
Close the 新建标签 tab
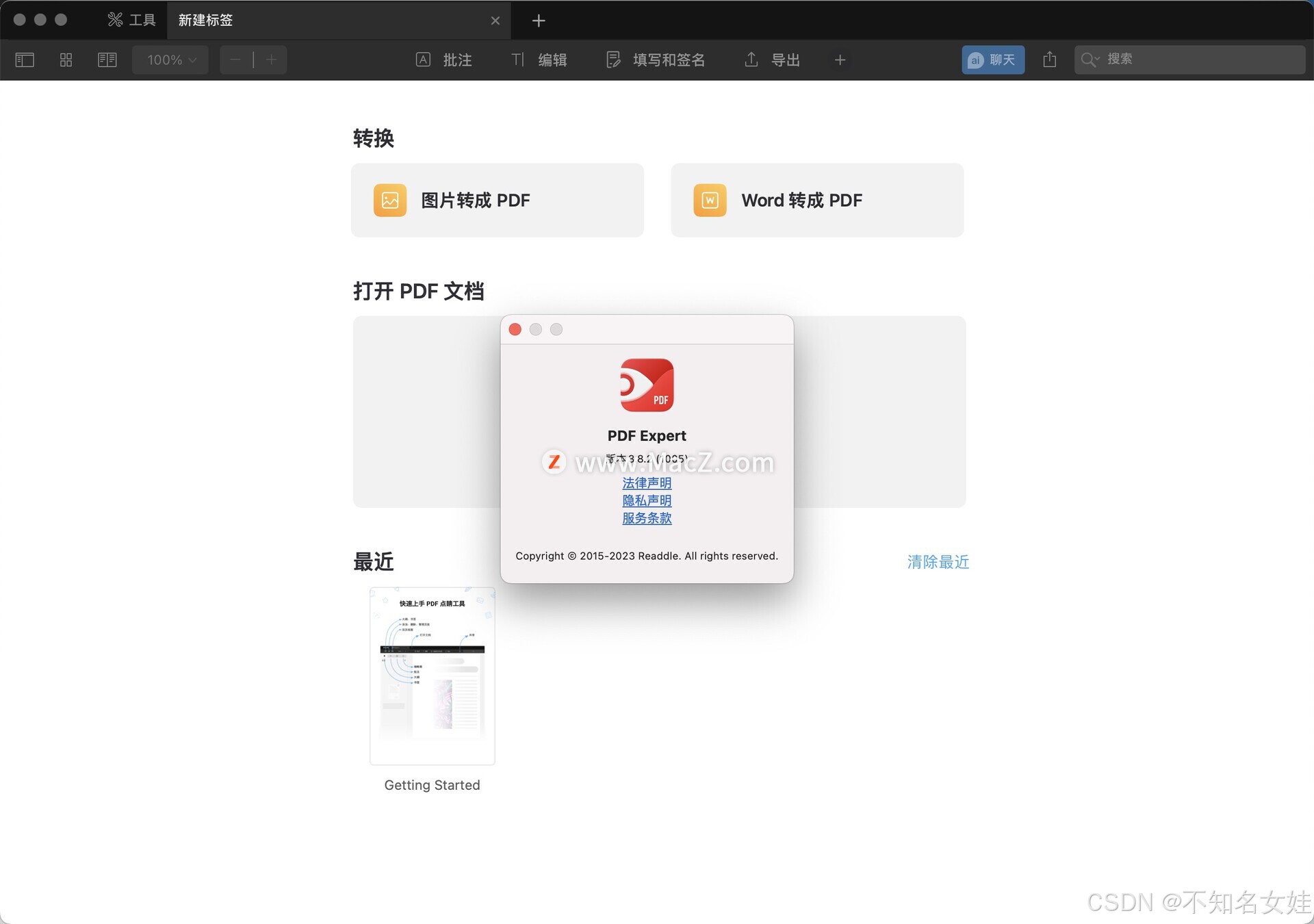pyautogui.click(x=495, y=21)
